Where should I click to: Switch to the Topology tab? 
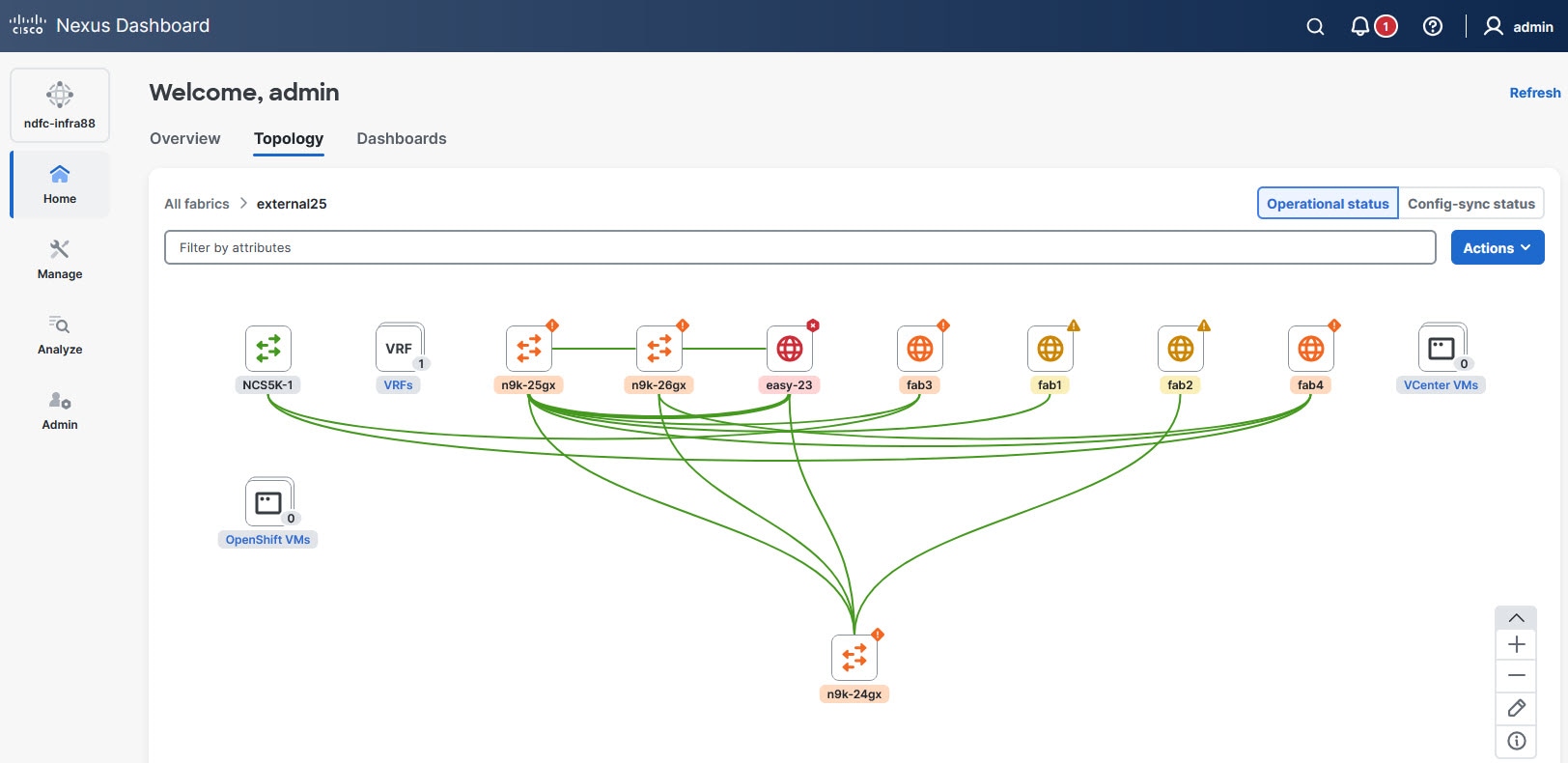(x=289, y=138)
